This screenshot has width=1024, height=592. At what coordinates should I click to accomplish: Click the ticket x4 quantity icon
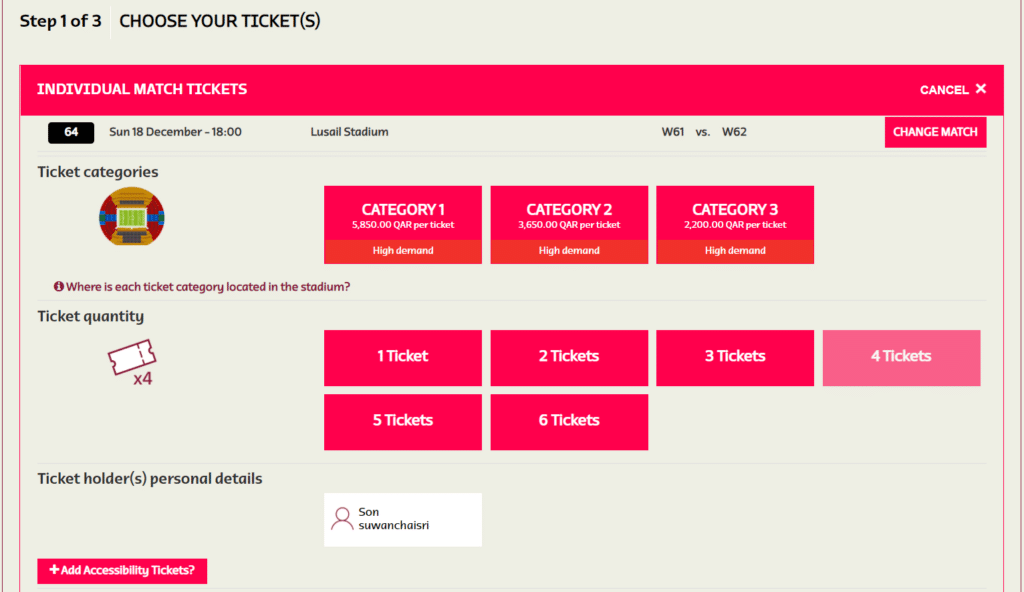pos(132,363)
